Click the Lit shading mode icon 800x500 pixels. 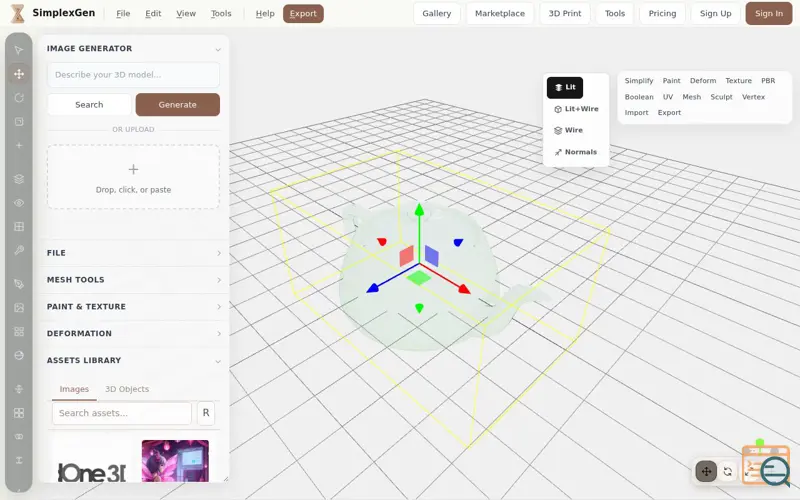click(559, 87)
